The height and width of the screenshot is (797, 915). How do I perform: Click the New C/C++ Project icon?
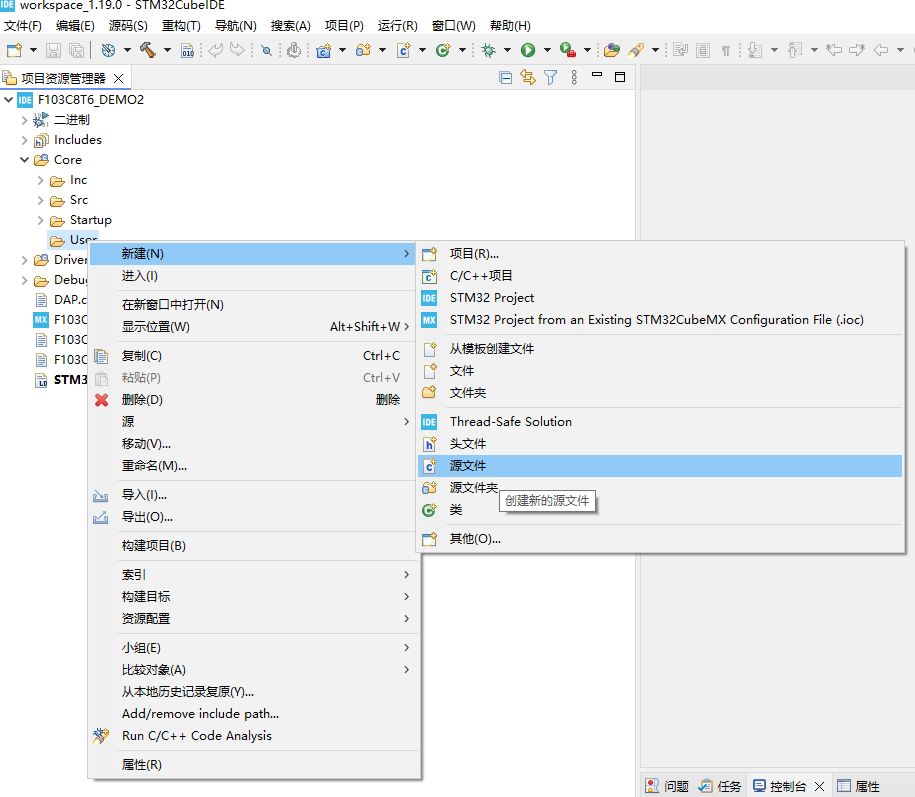click(323, 51)
